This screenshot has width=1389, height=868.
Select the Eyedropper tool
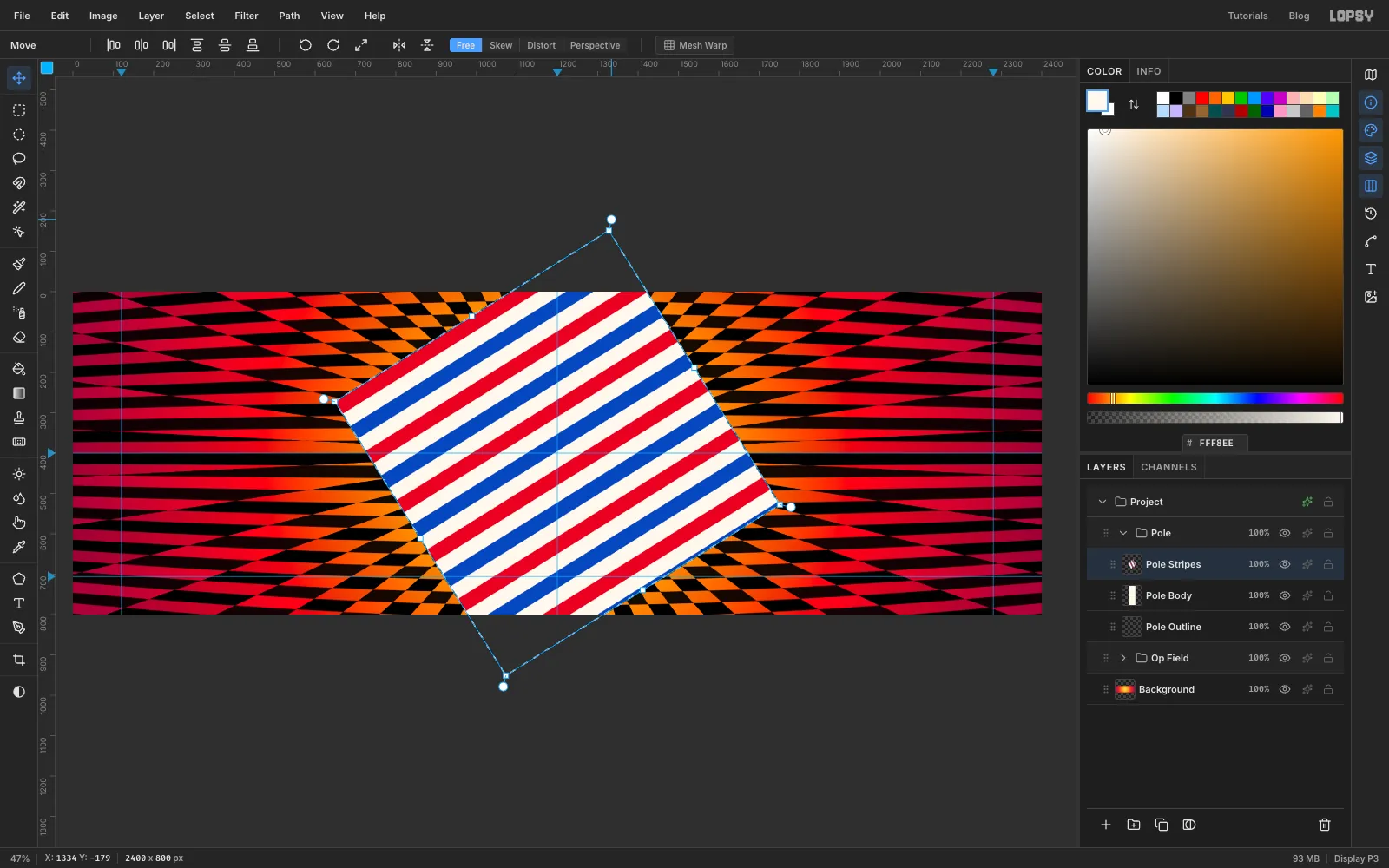click(19, 547)
